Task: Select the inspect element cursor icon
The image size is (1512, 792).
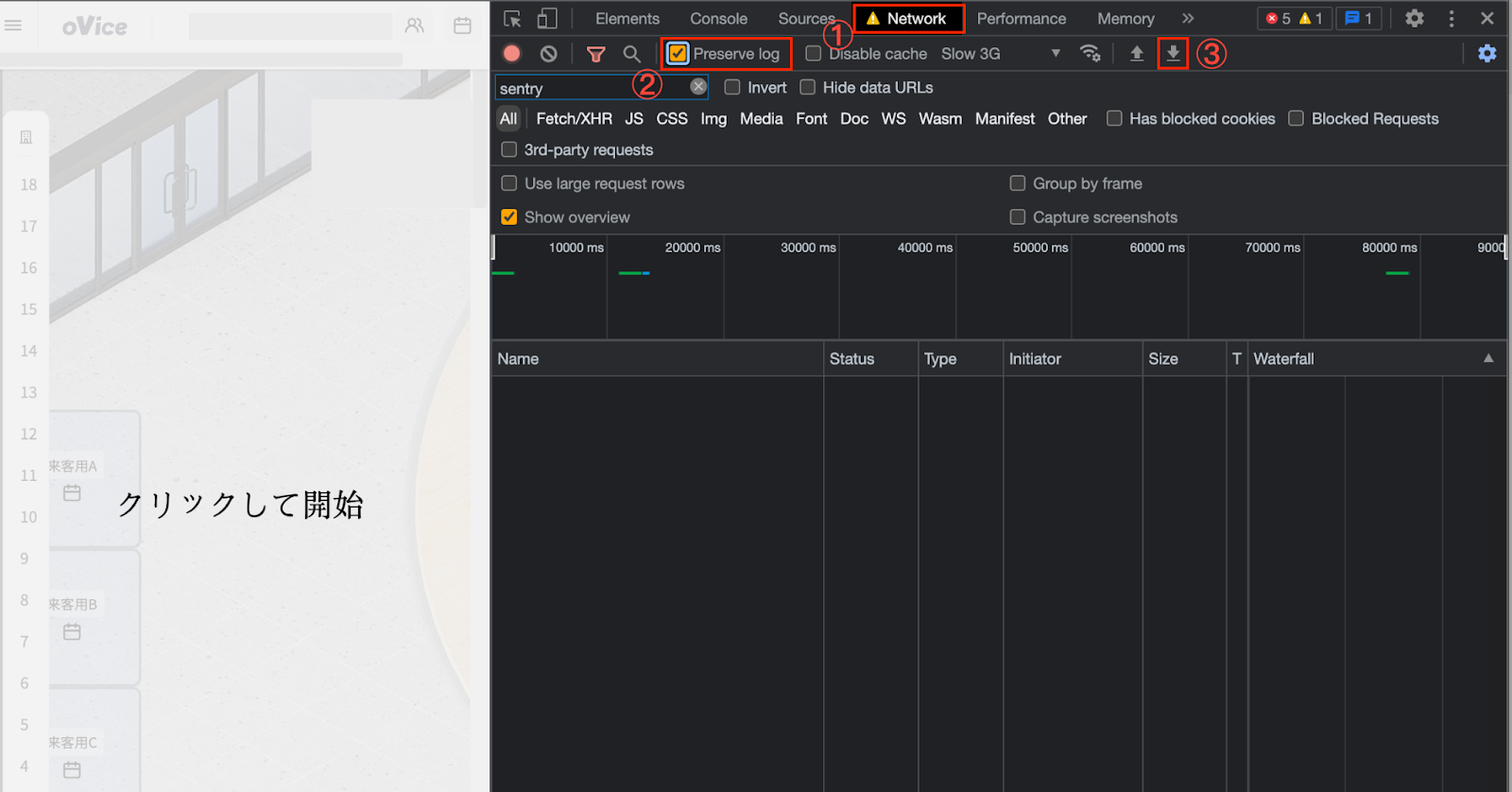Action: (512, 19)
